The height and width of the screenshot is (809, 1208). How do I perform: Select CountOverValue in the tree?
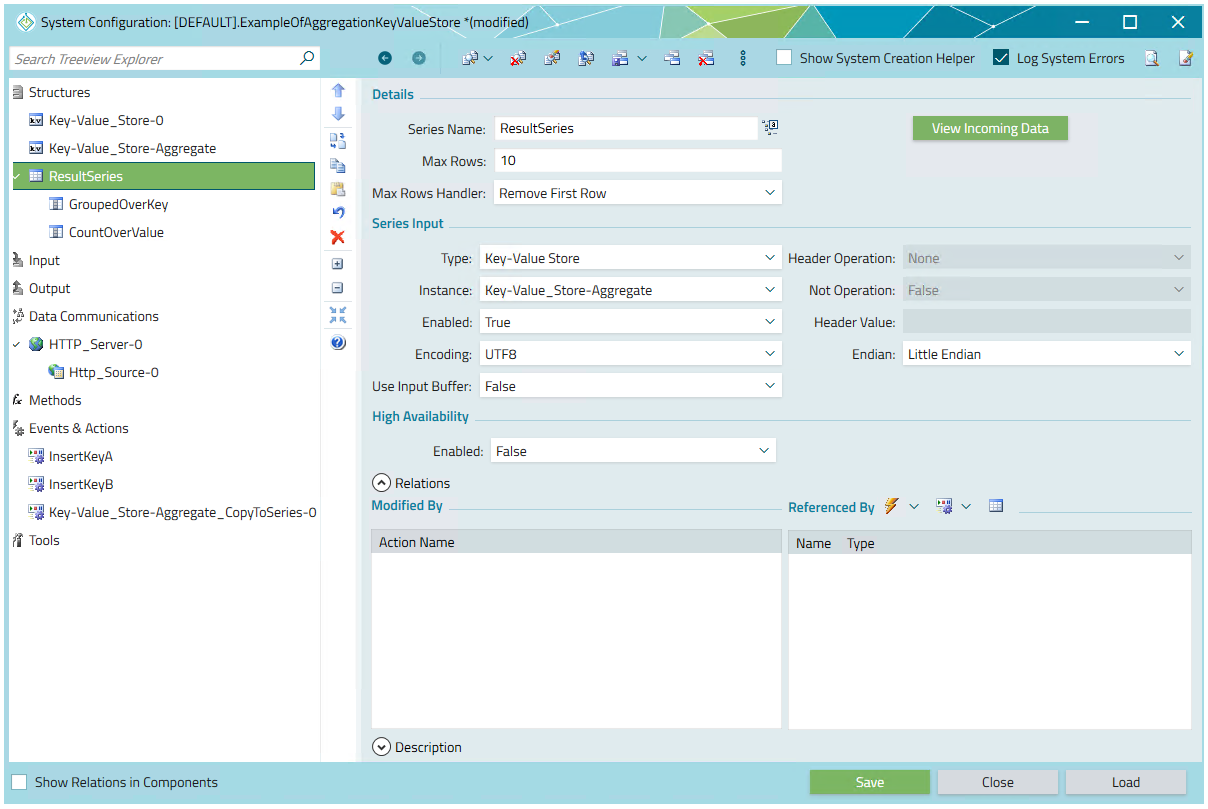click(116, 232)
